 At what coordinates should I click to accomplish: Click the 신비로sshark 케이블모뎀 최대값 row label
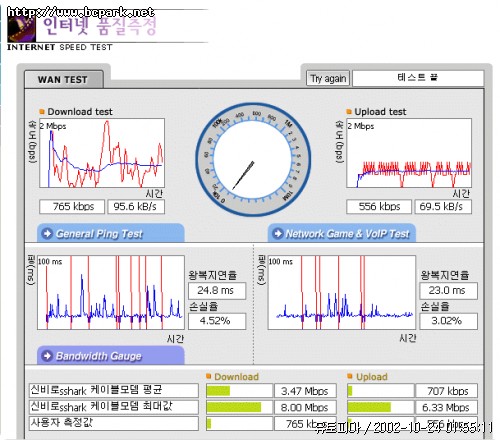click(x=114, y=407)
